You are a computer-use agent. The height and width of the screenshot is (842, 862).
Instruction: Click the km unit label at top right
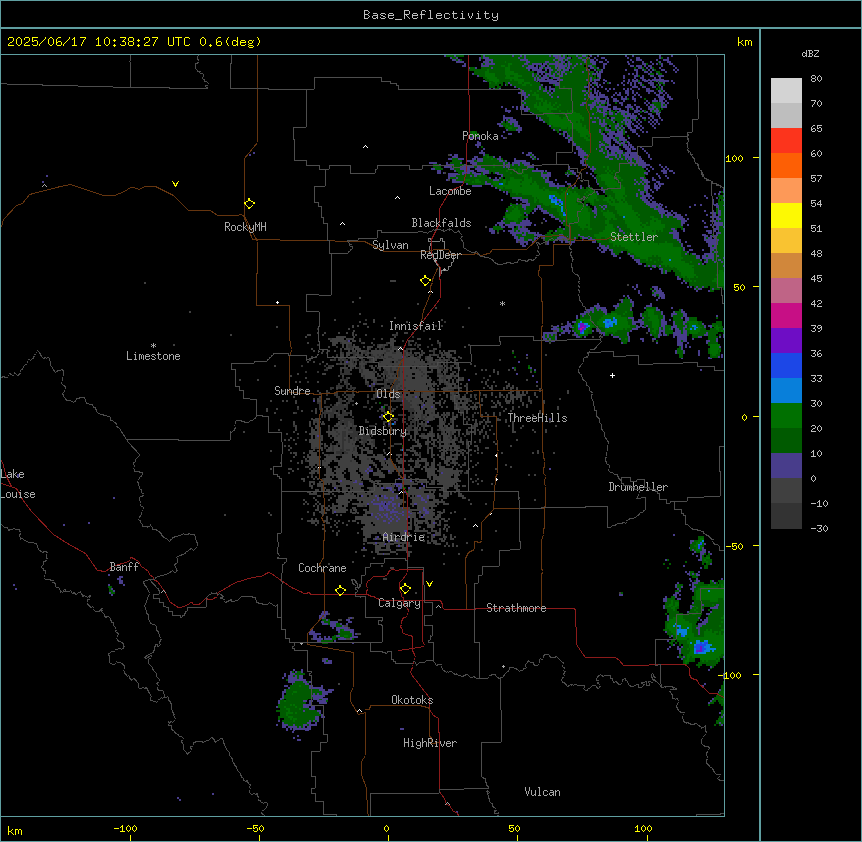pos(744,42)
